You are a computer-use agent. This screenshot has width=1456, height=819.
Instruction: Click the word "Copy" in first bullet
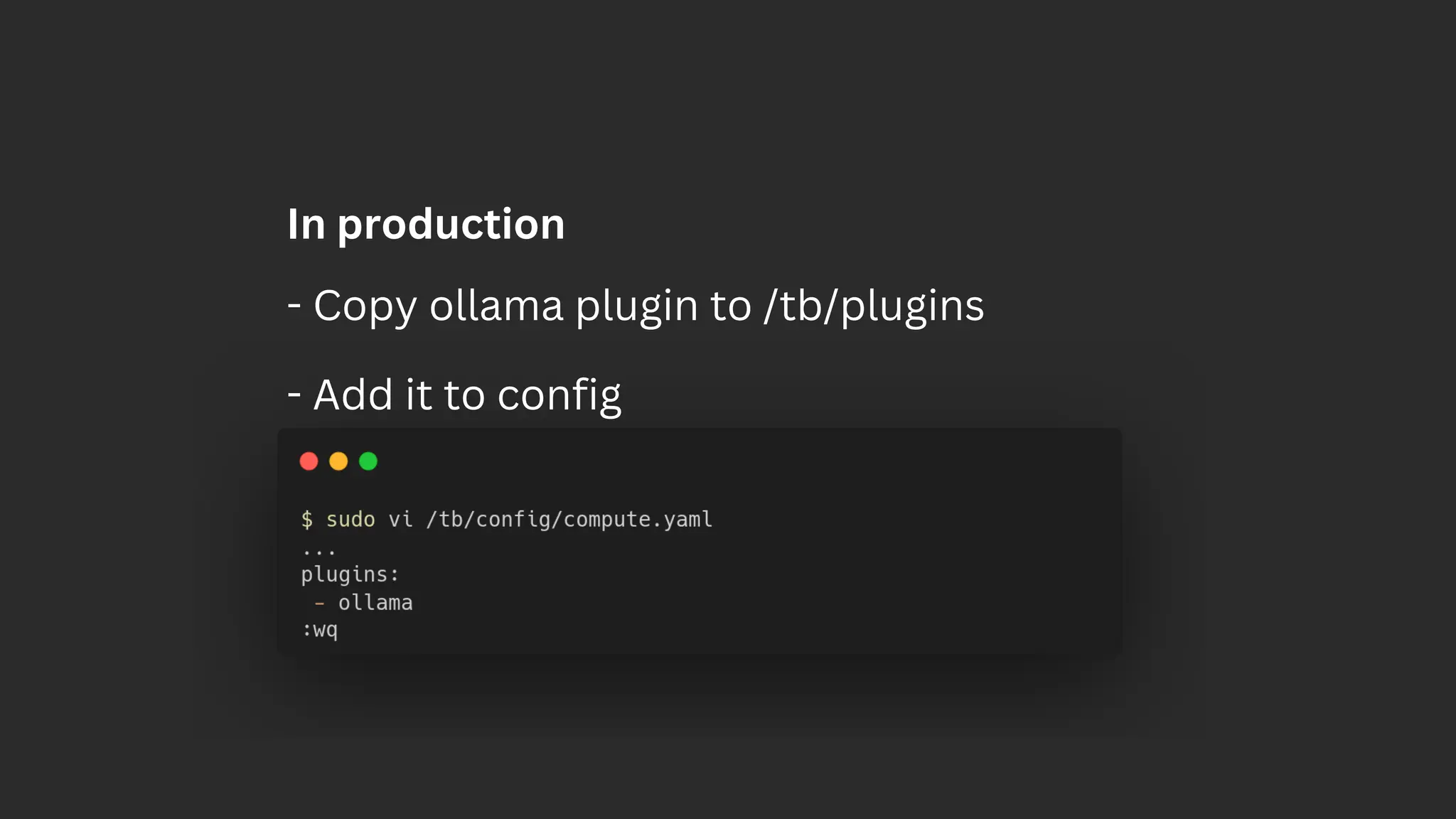(x=365, y=307)
